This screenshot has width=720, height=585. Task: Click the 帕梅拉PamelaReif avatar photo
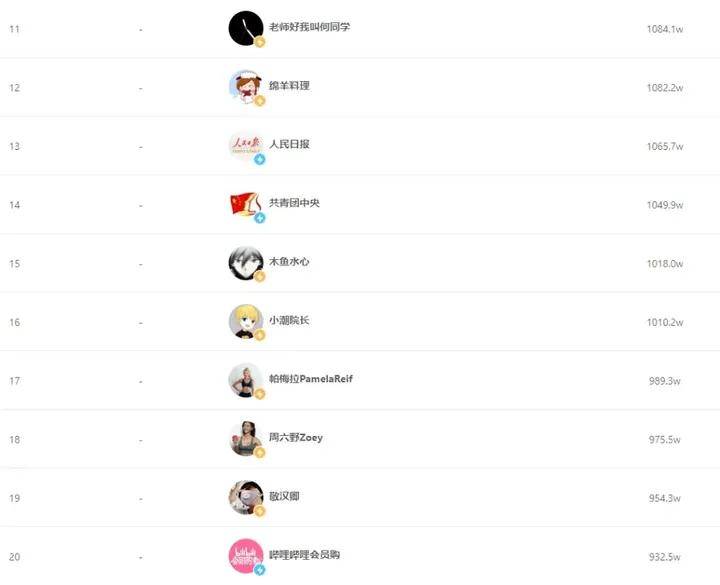coord(246,381)
